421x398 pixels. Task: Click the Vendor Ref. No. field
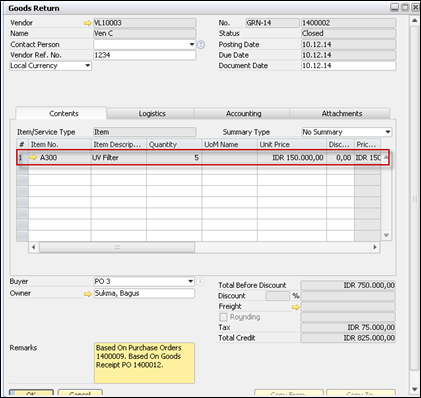point(145,55)
